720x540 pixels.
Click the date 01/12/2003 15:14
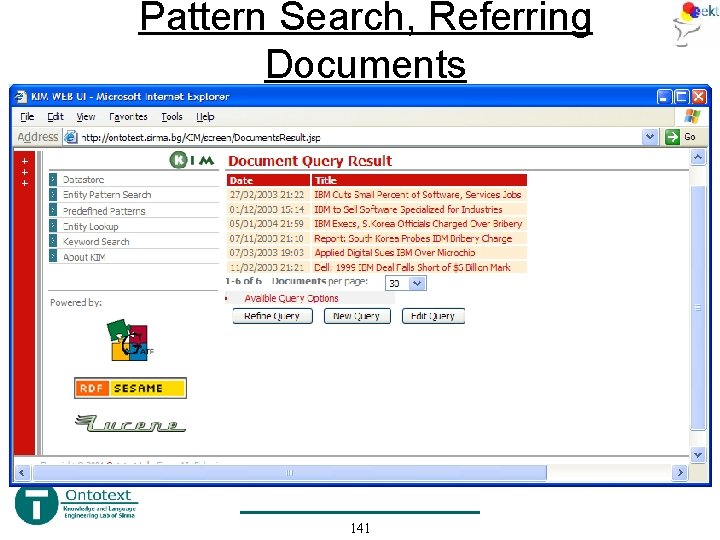pos(266,209)
